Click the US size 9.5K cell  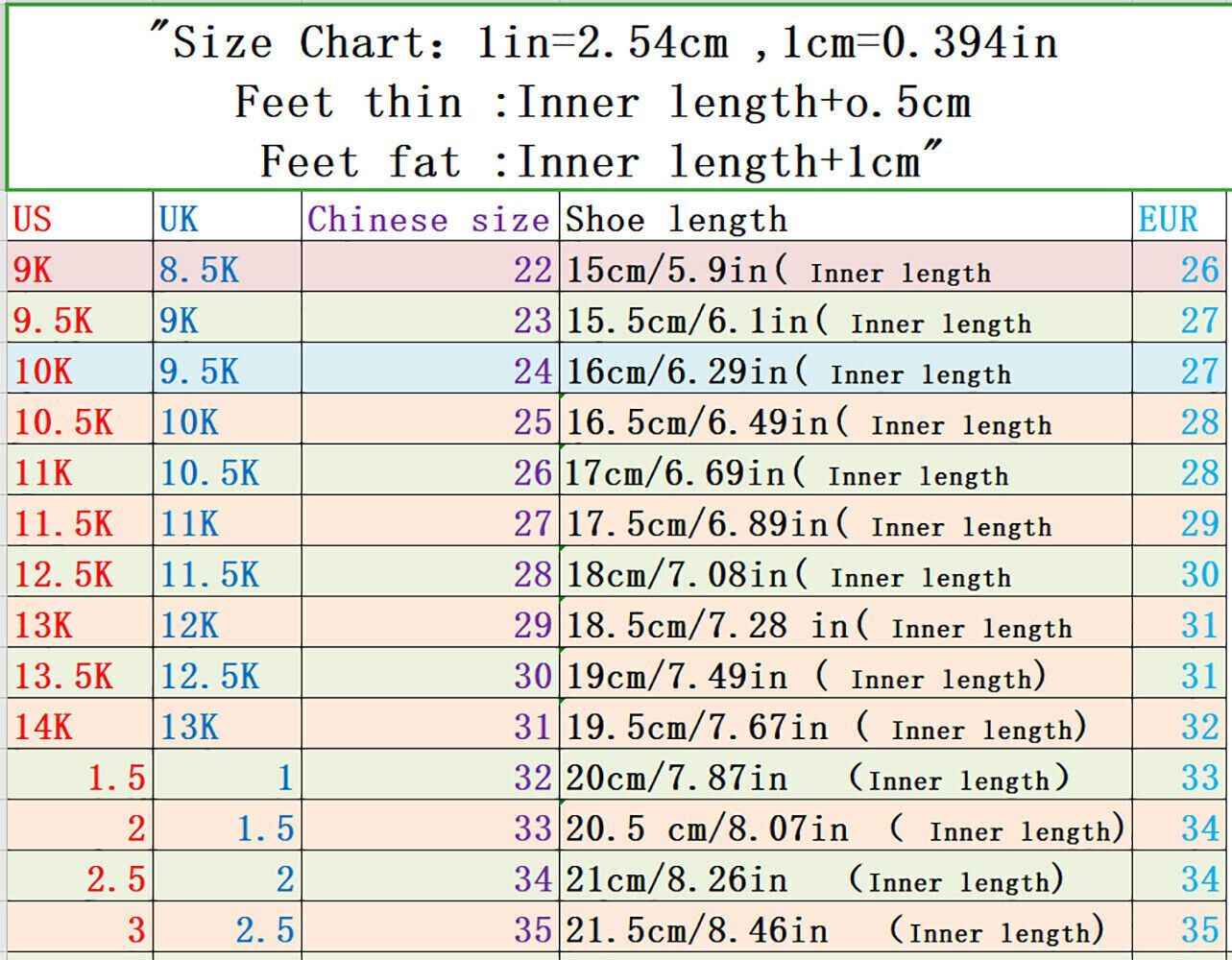coord(79,321)
